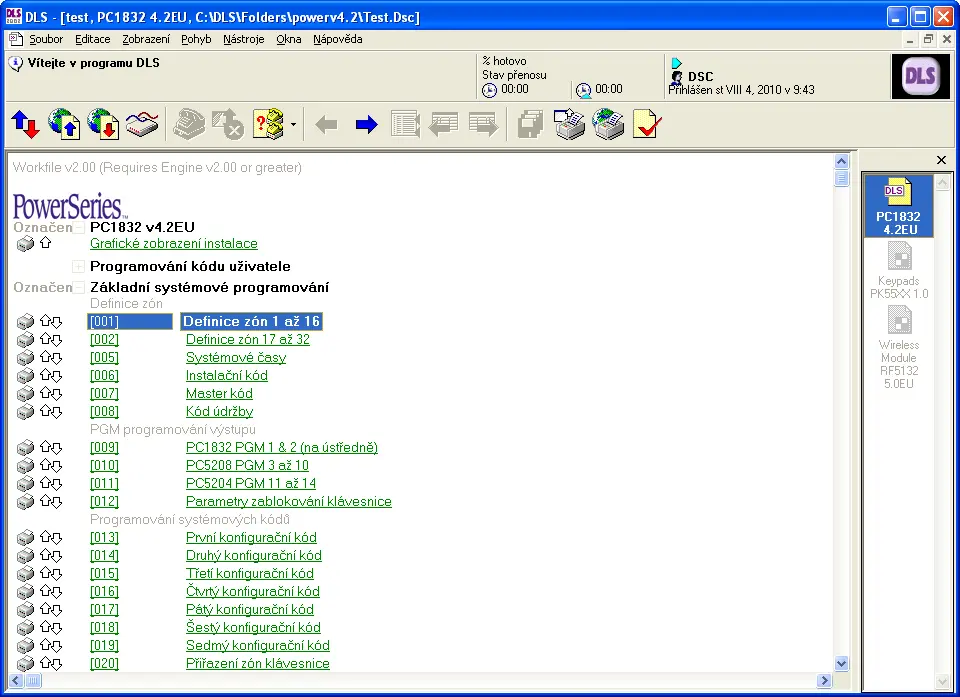Click the vertical scrollbar up arrow in main pane
This screenshot has height=697, width=960.
[841, 162]
